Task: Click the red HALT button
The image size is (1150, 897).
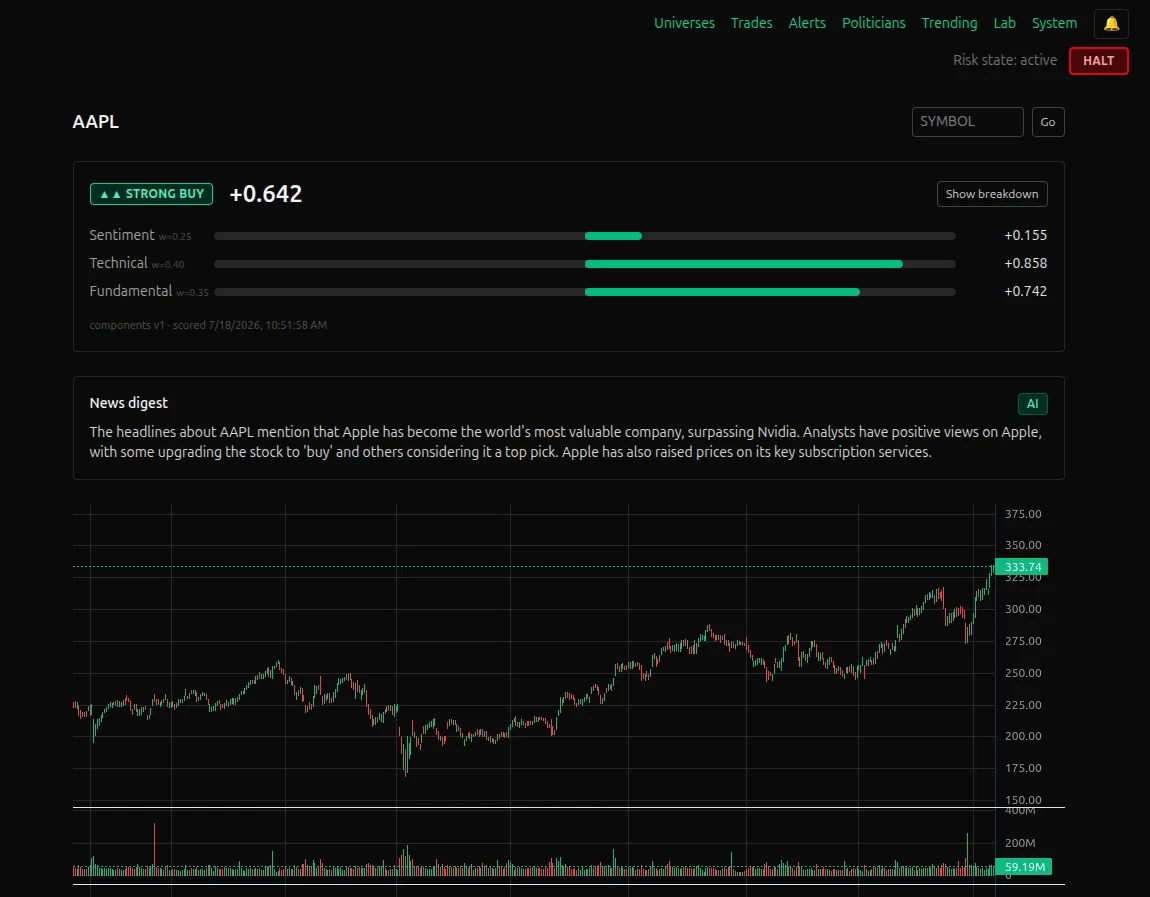Action: (x=1098, y=61)
